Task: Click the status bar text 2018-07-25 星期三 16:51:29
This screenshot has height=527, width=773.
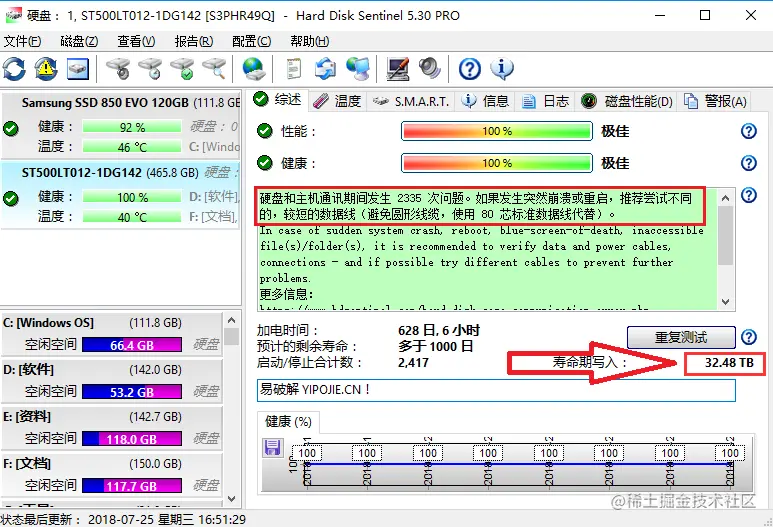Action: [167, 520]
